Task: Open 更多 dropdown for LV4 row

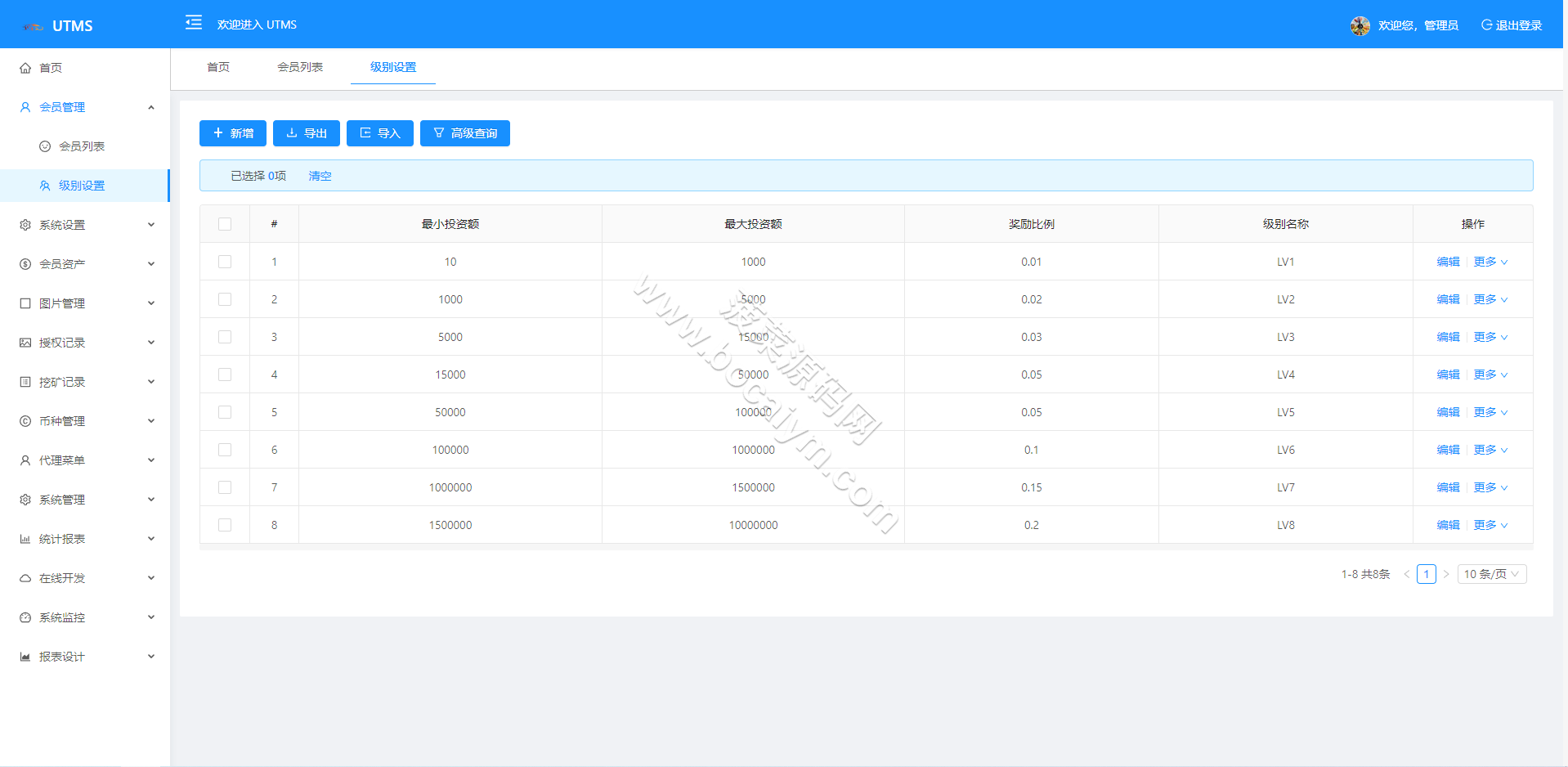Action: [x=1490, y=375]
